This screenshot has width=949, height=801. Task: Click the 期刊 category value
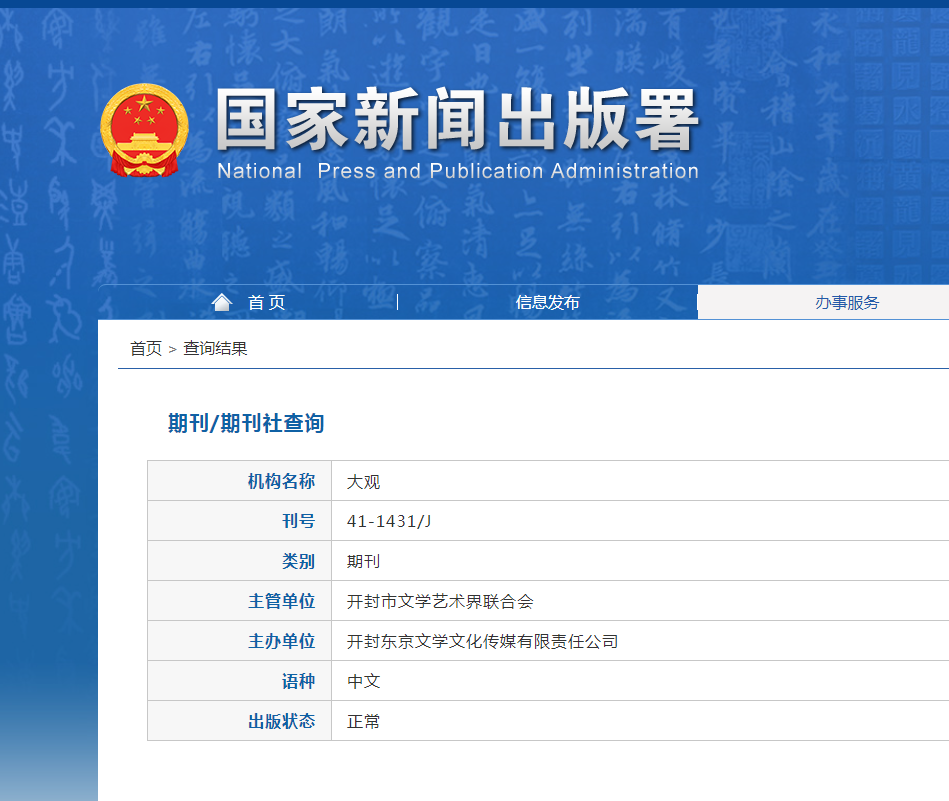pyautogui.click(x=364, y=561)
